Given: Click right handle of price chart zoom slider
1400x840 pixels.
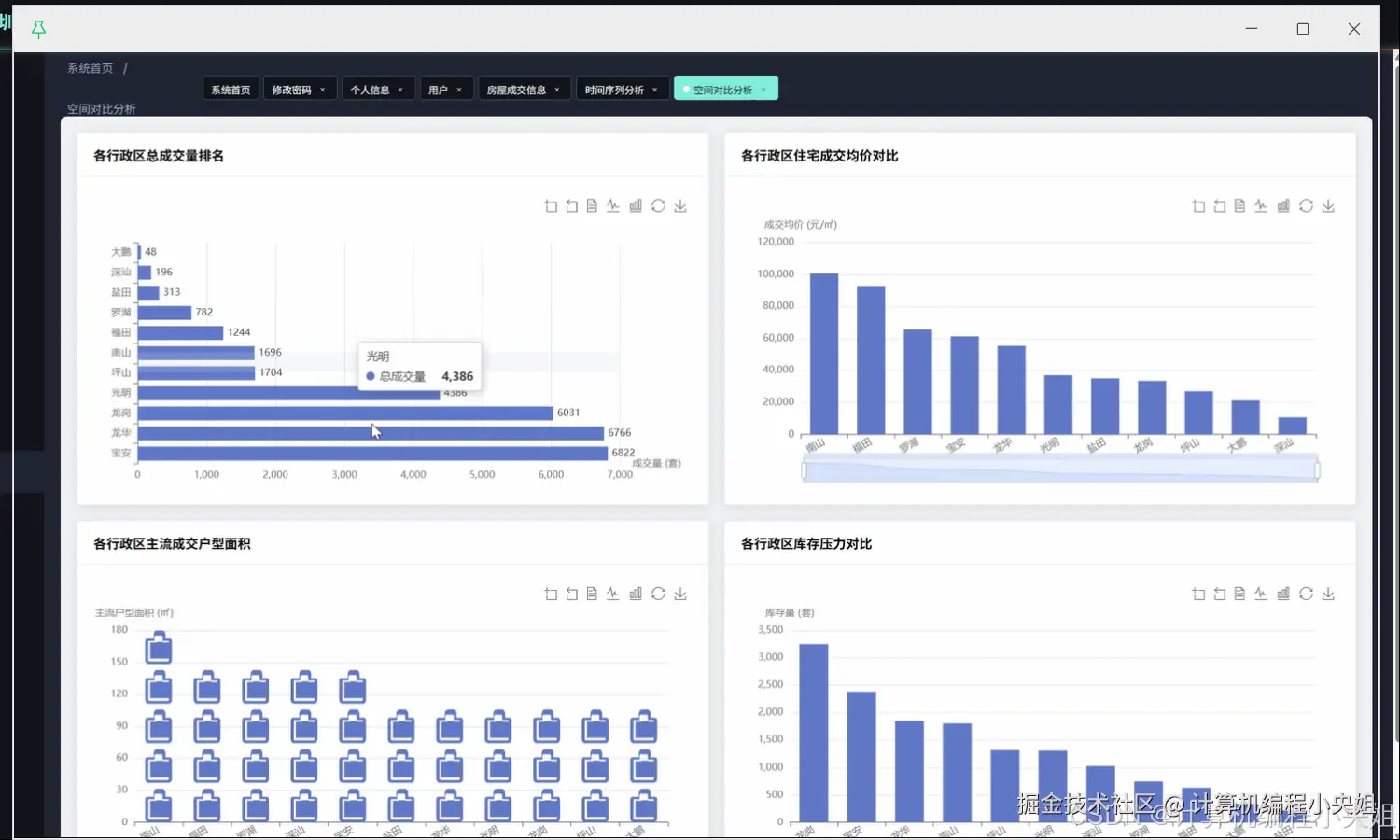Looking at the screenshot, I should (x=1317, y=471).
